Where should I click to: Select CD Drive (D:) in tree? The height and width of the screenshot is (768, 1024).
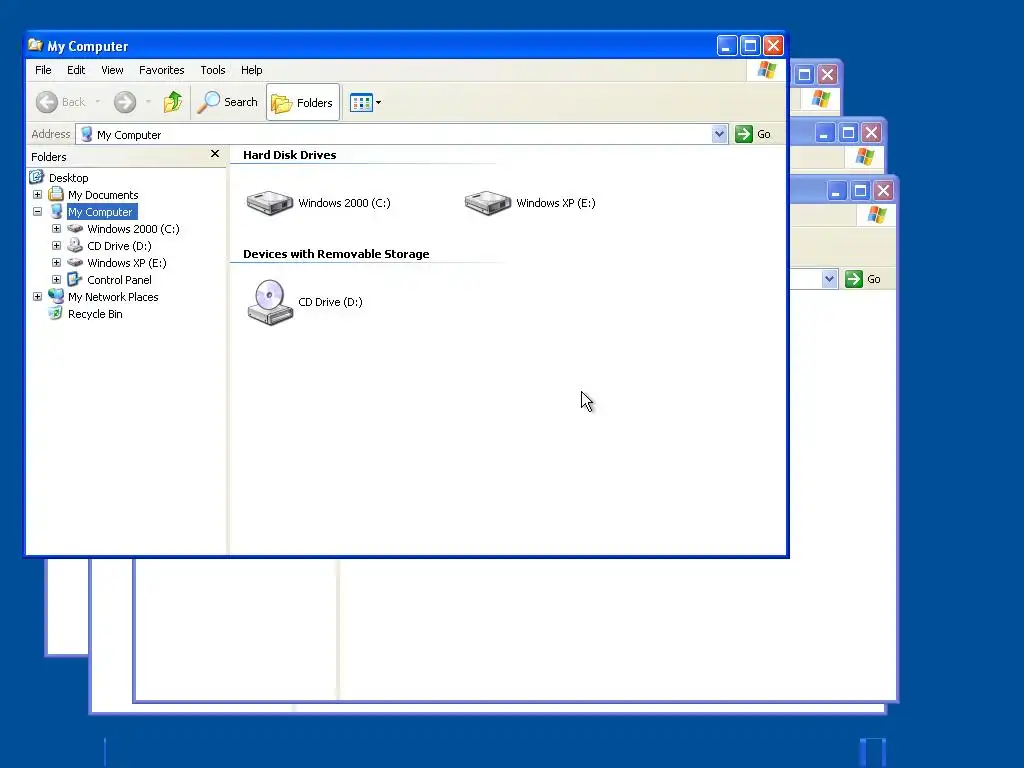click(x=120, y=246)
